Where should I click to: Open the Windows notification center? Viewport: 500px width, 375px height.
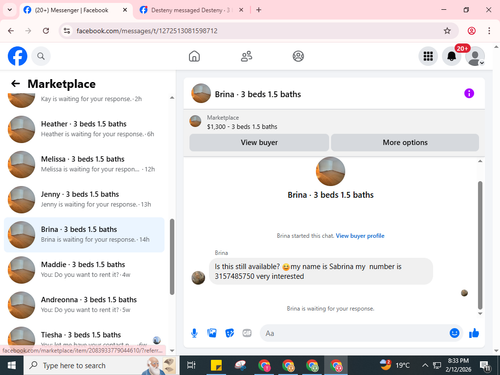click(x=485, y=366)
